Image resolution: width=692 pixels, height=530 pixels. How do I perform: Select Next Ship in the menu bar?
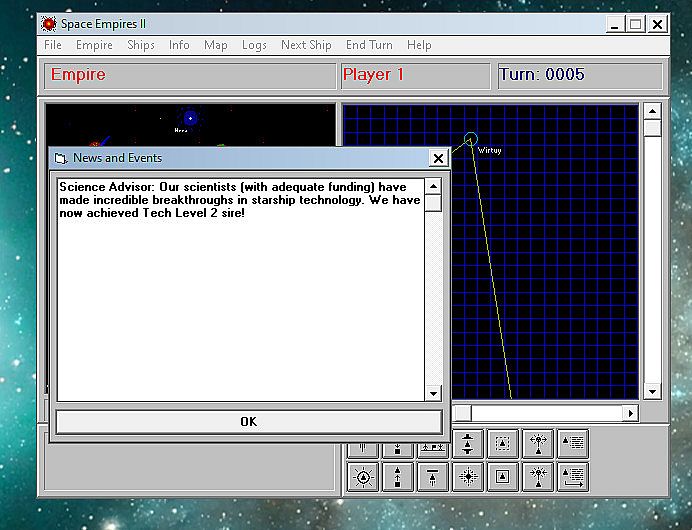(x=306, y=45)
